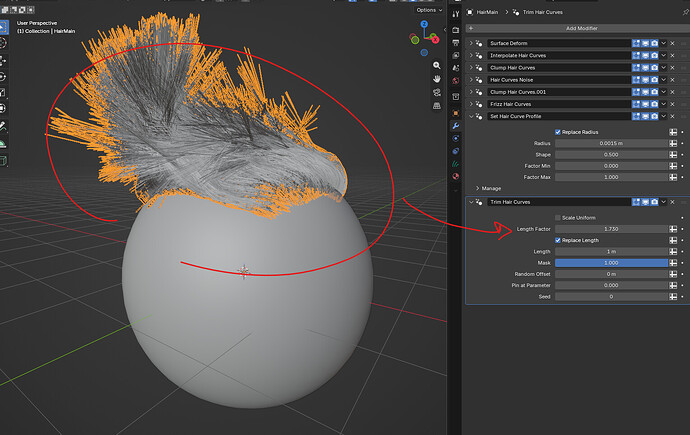The width and height of the screenshot is (690, 435).
Task: Toggle attribute input for Length Factor
Action: tap(673, 229)
